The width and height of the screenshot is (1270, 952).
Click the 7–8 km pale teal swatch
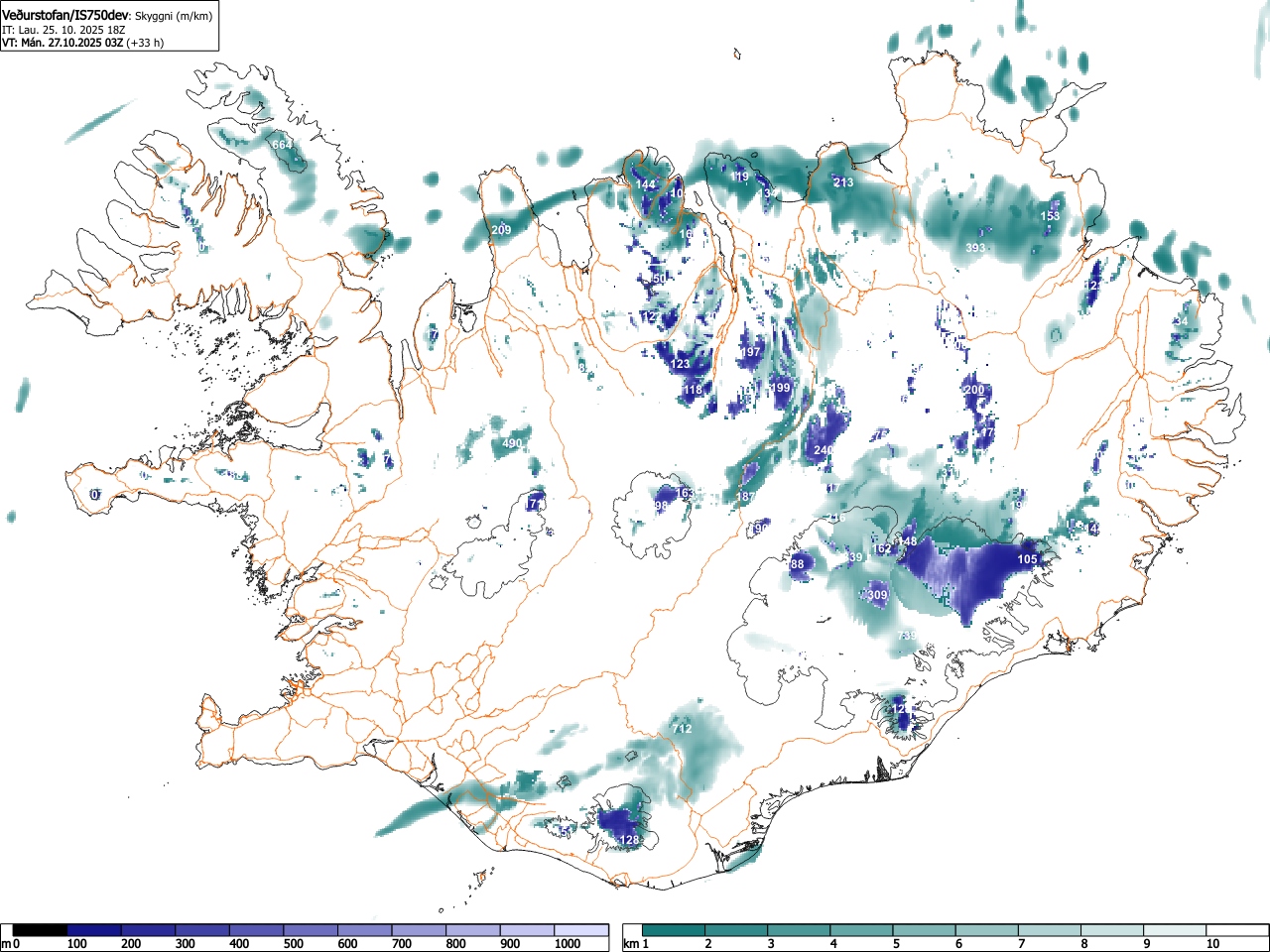click(x=1052, y=930)
